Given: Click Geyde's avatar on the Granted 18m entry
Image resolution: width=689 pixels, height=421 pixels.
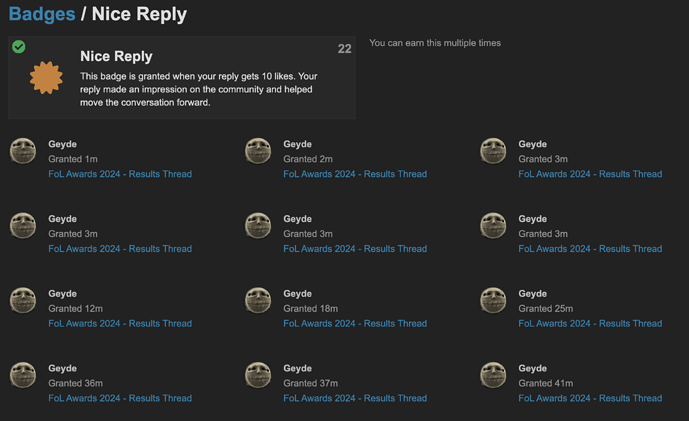Looking at the screenshot, I should coord(258,300).
